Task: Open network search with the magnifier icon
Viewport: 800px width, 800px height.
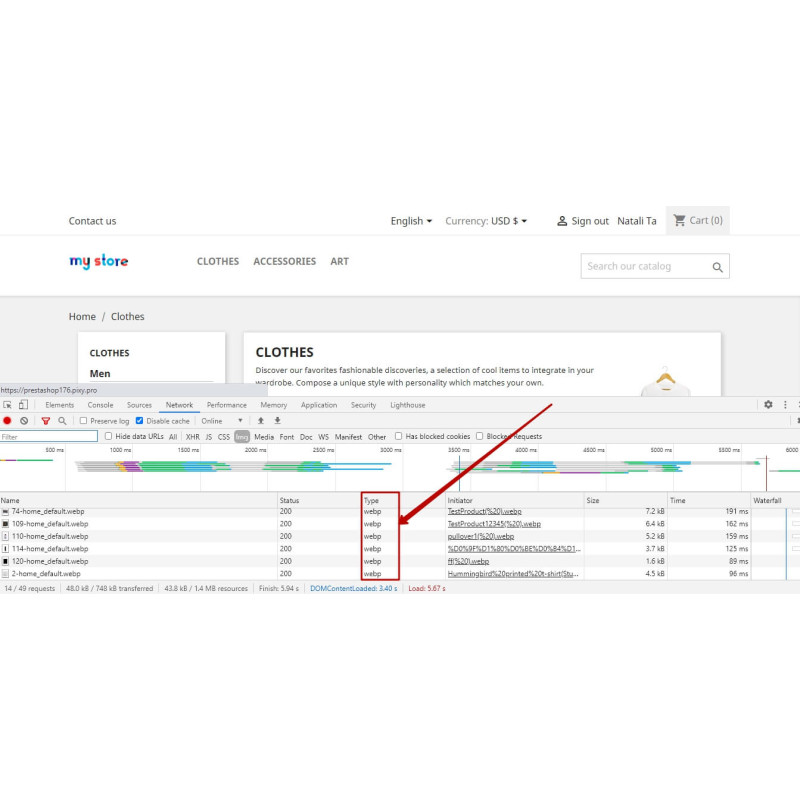Action: (62, 421)
